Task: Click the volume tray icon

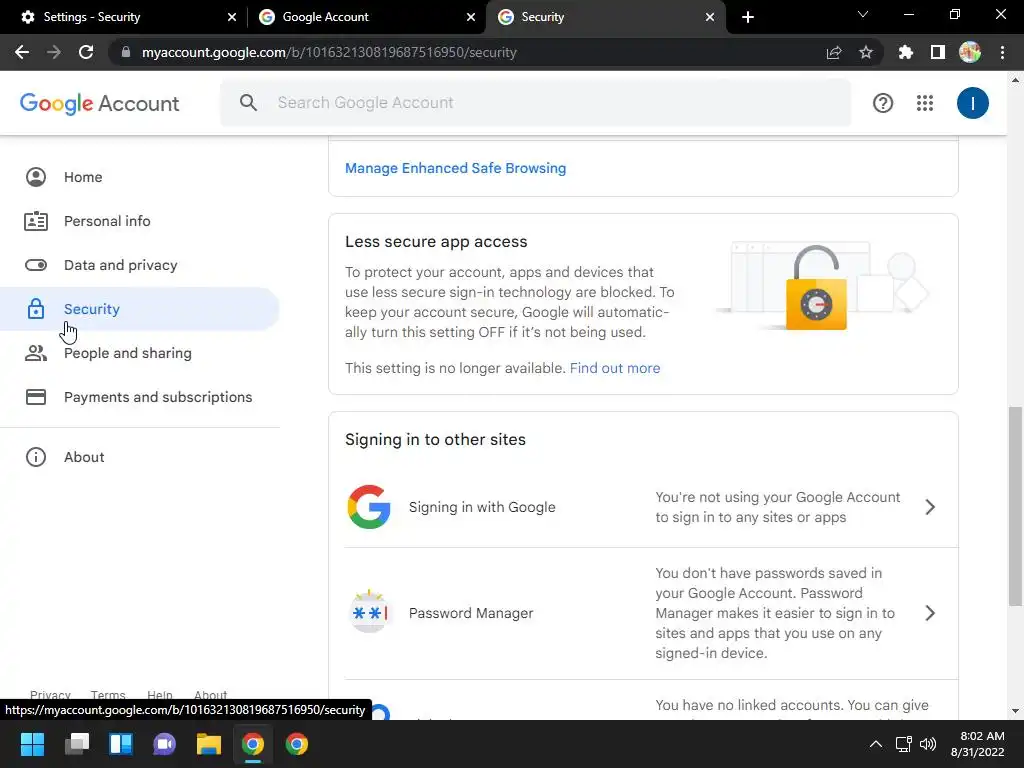Action: point(927,744)
